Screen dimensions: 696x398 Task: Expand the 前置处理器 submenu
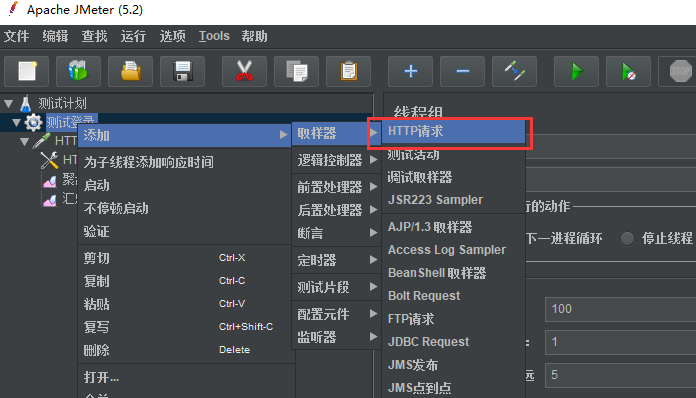tap(336, 187)
